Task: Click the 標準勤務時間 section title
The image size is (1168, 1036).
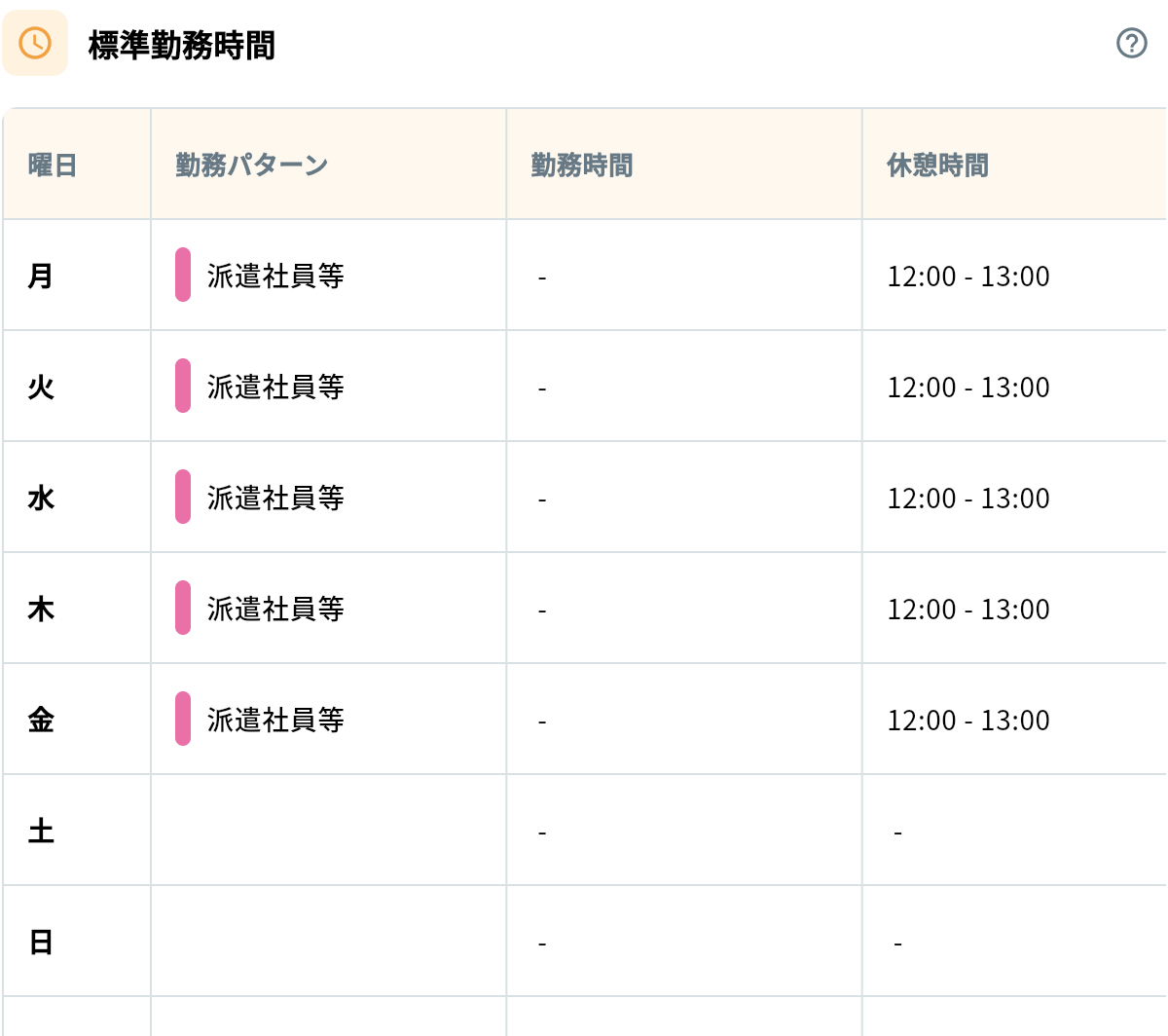Action: click(x=182, y=45)
